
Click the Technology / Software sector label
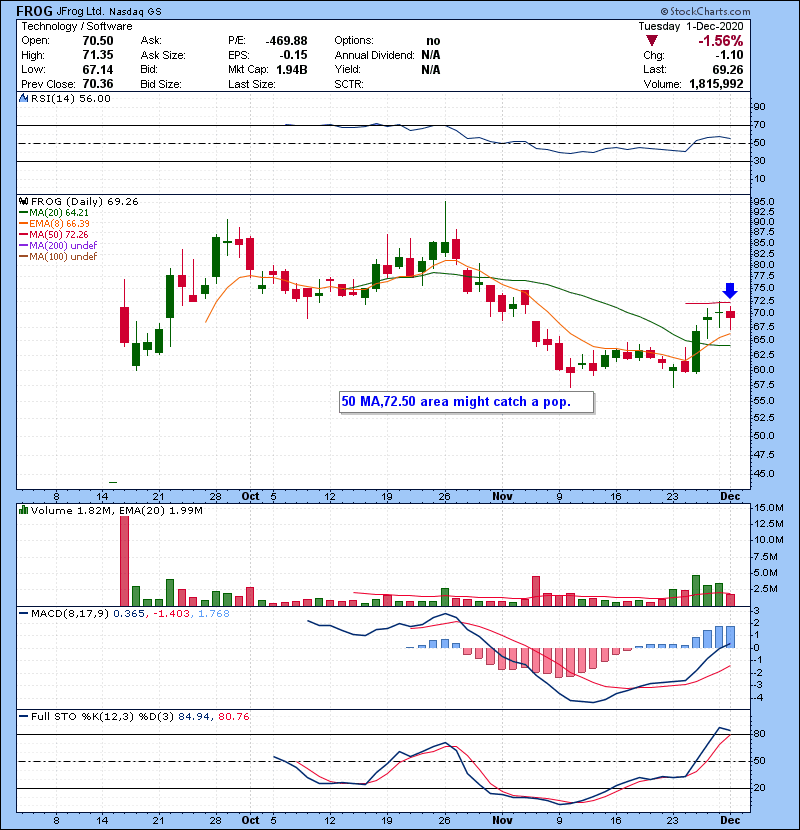click(77, 26)
